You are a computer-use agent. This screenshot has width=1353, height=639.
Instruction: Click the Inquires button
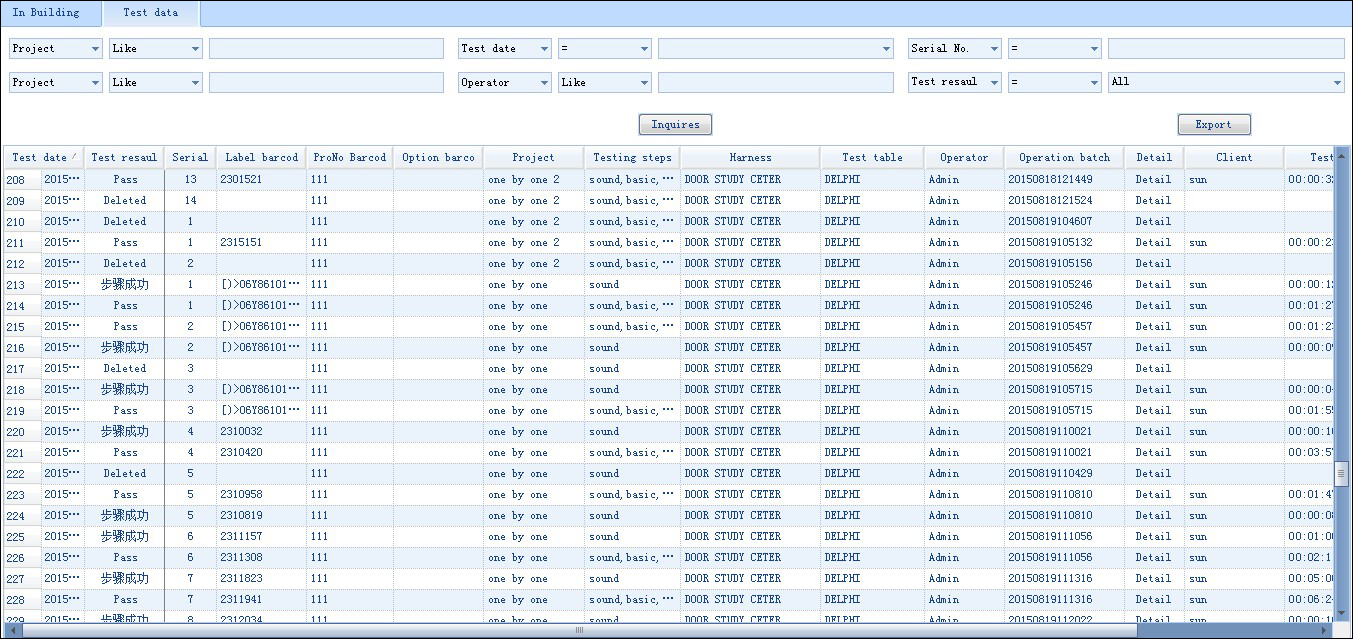coord(676,124)
